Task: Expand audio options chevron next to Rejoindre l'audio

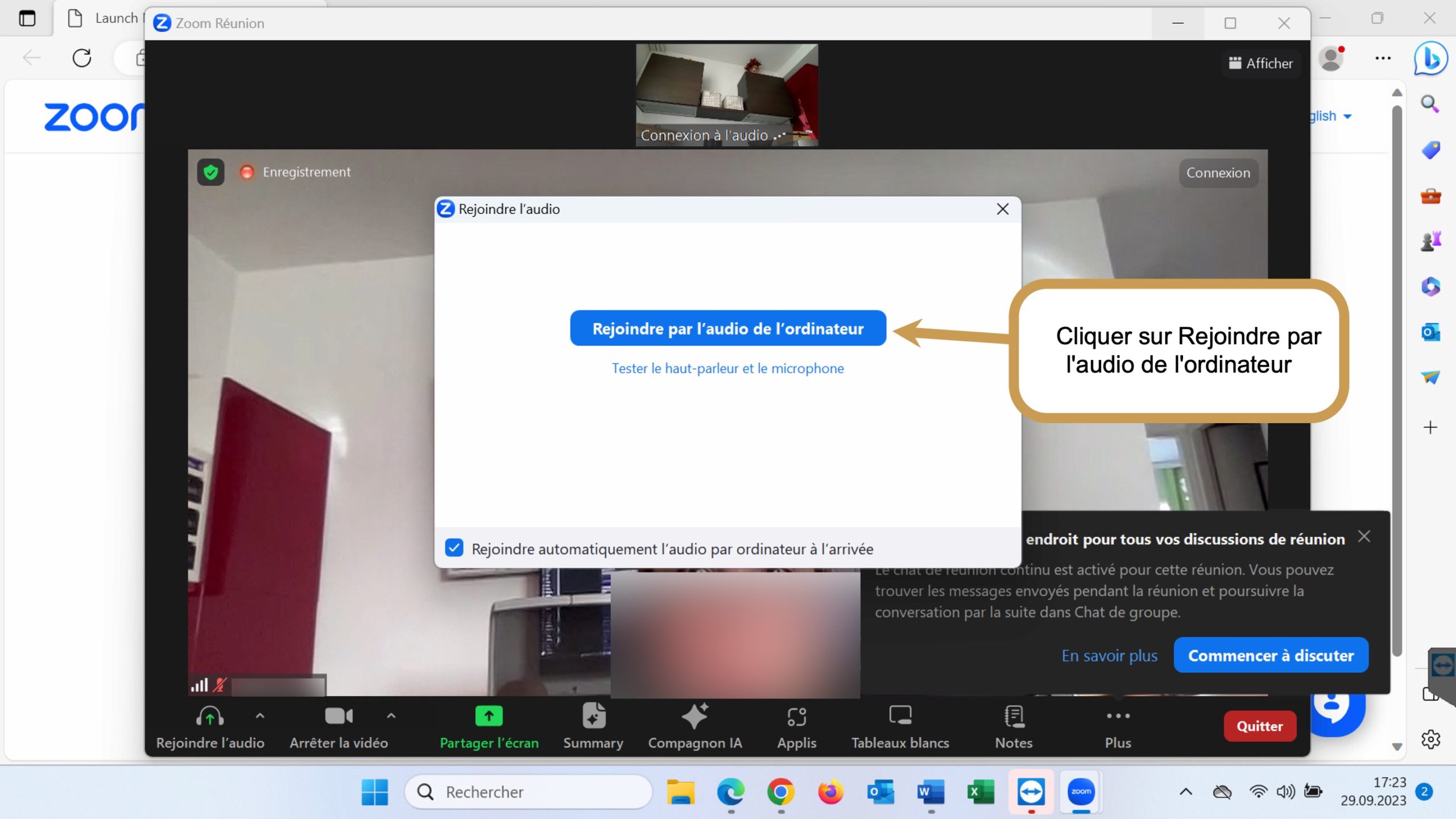Action: pyautogui.click(x=260, y=716)
